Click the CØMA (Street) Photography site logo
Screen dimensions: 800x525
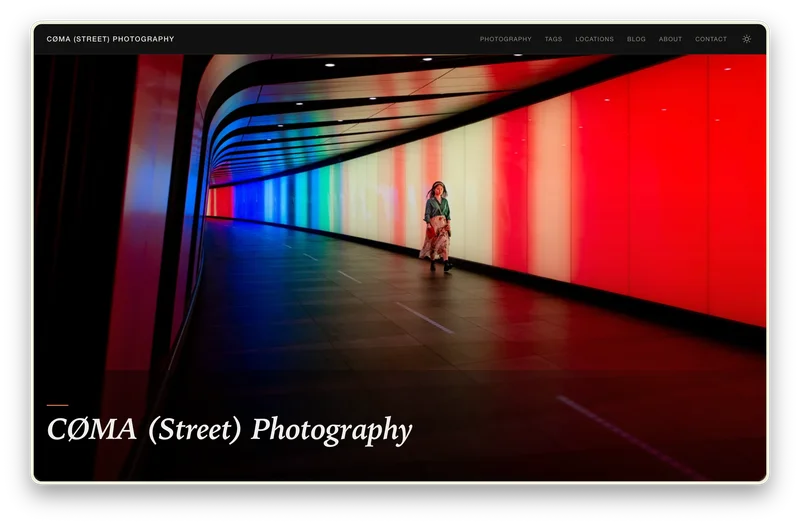(110, 39)
